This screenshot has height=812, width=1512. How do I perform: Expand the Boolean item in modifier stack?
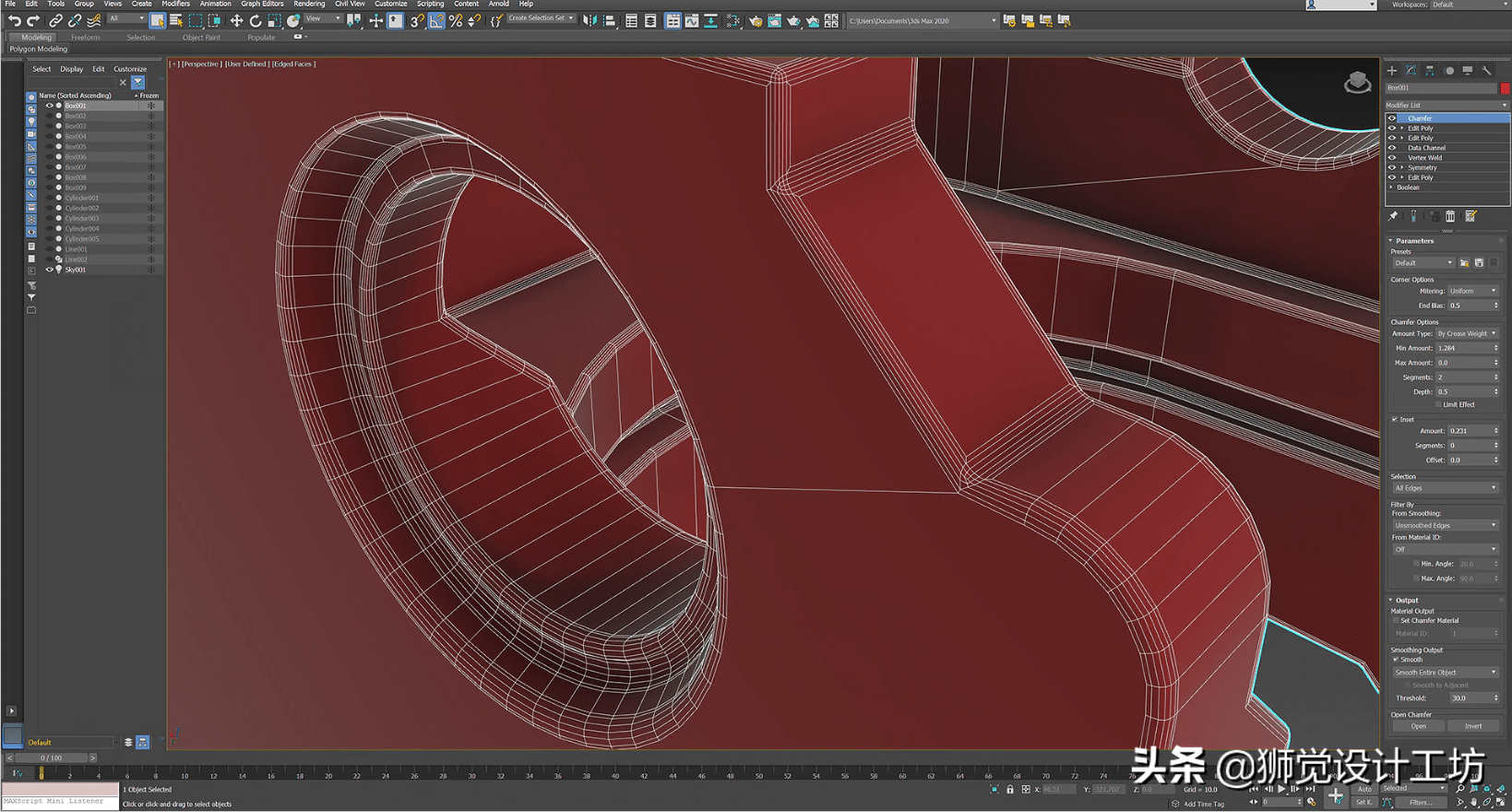click(x=1392, y=187)
